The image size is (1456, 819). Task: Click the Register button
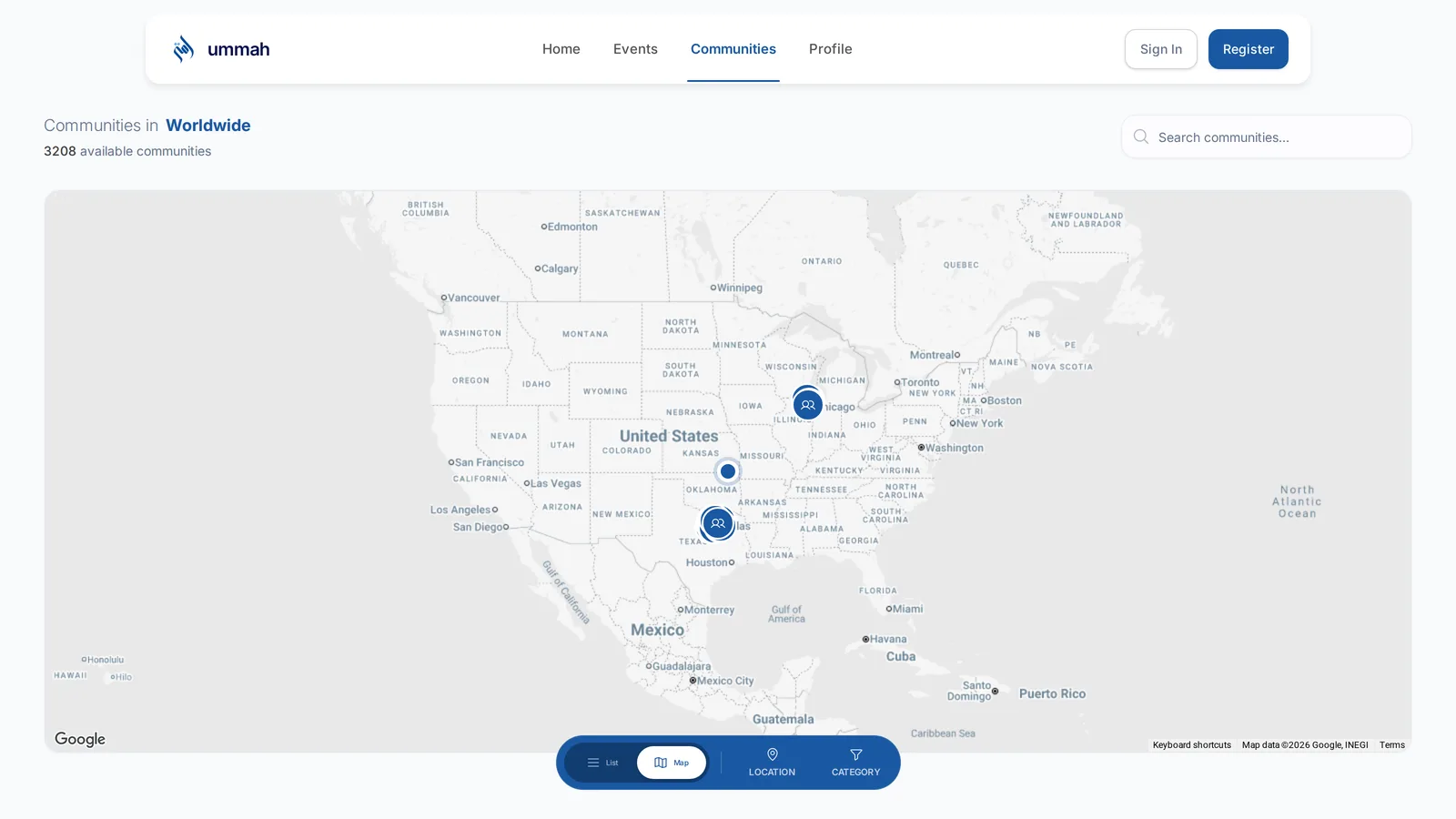1249,49
